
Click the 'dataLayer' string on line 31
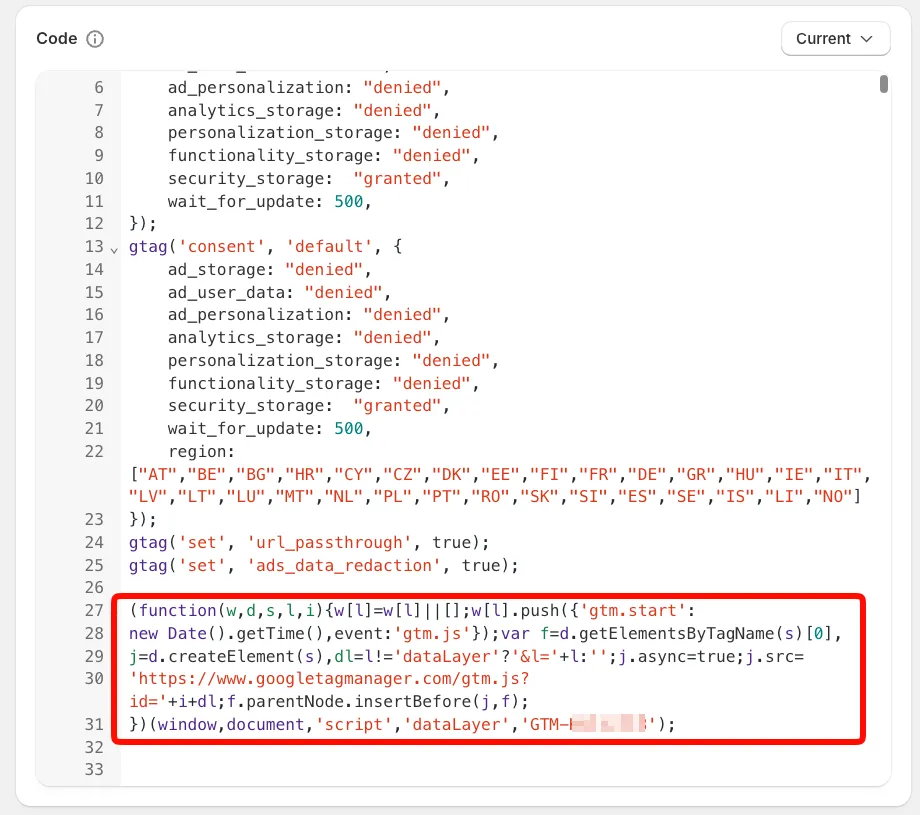[456, 724]
